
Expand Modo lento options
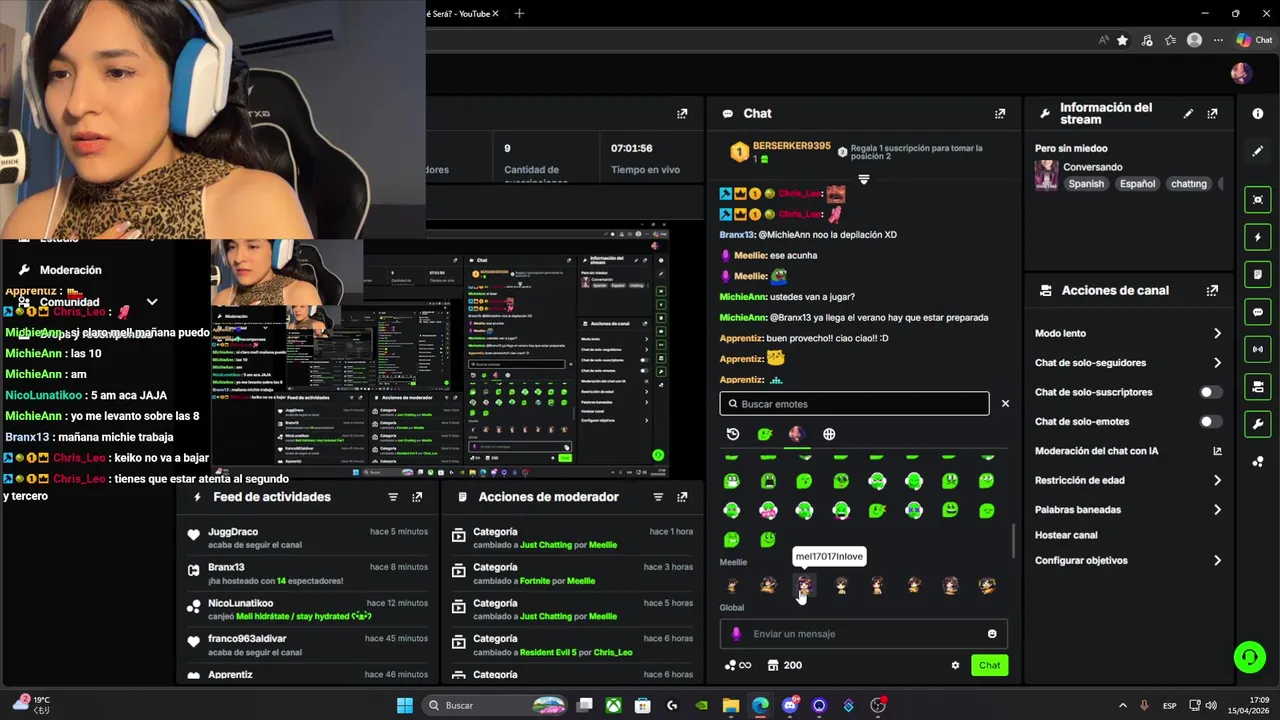point(1217,333)
